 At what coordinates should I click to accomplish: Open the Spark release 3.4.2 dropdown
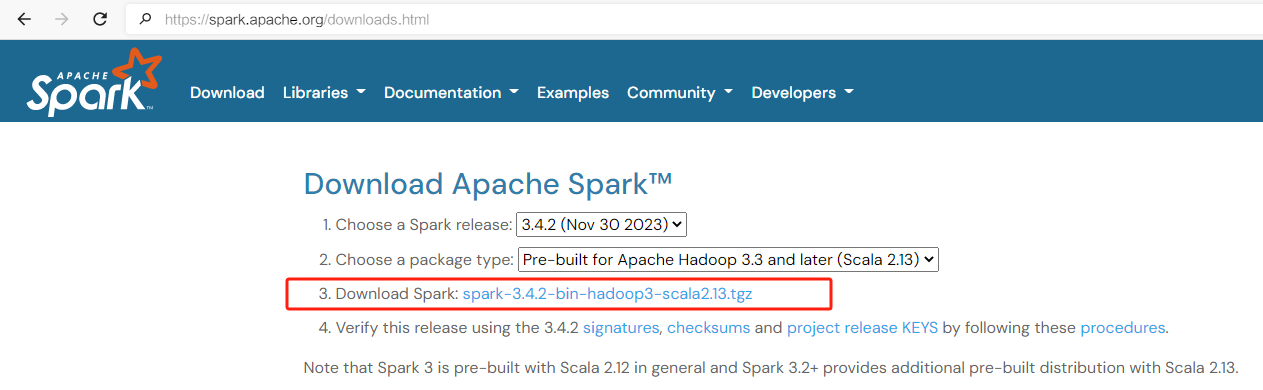(601, 225)
